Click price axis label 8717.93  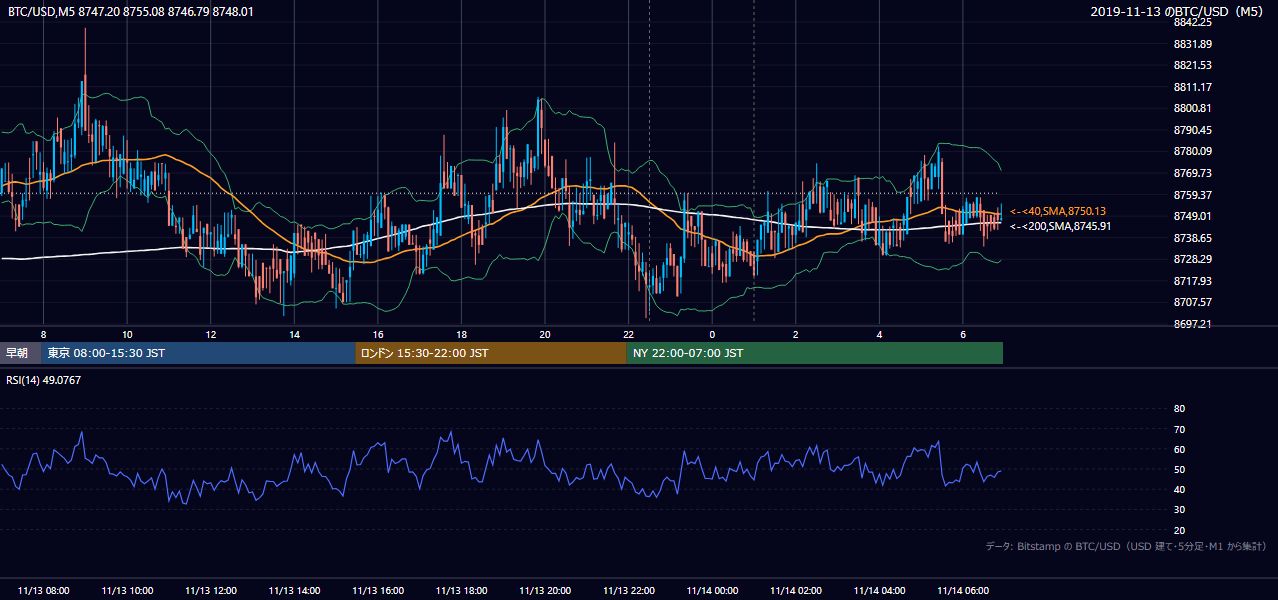[x=1192, y=281]
